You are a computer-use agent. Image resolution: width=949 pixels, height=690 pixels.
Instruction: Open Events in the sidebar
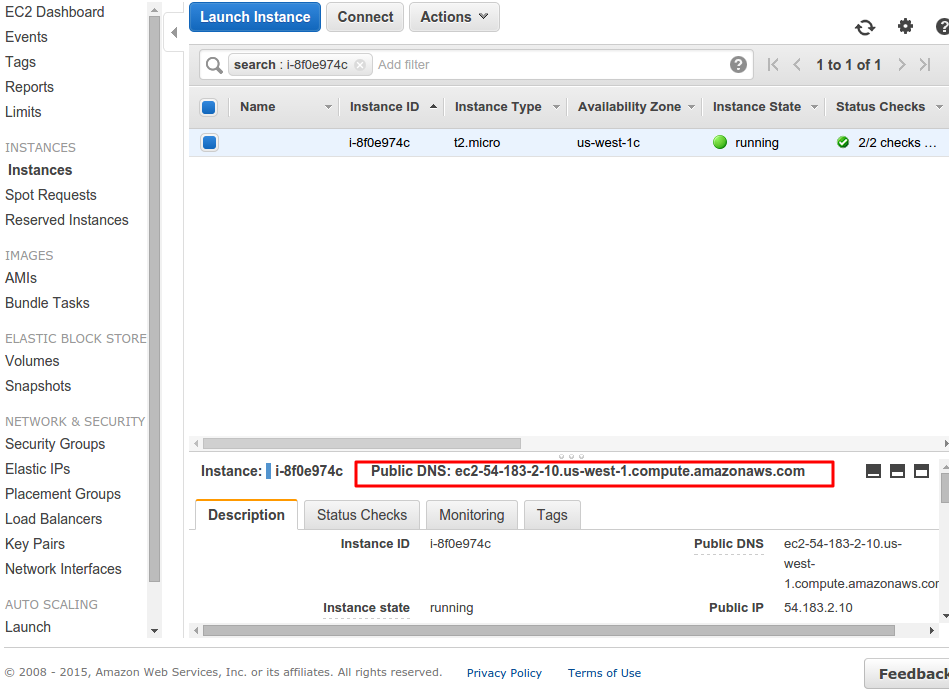[x=26, y=37]
